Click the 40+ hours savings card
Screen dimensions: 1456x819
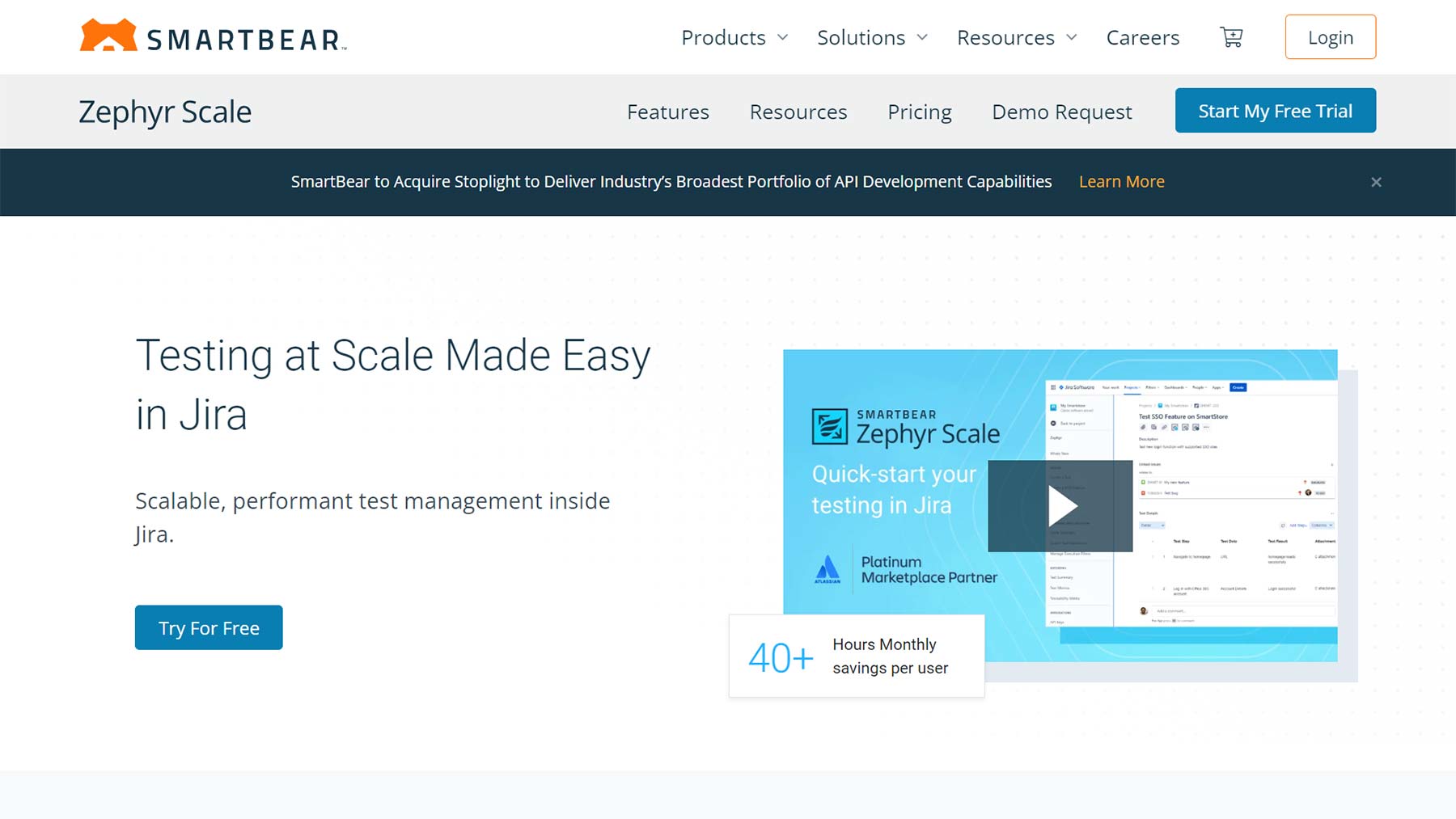point(857,656)
